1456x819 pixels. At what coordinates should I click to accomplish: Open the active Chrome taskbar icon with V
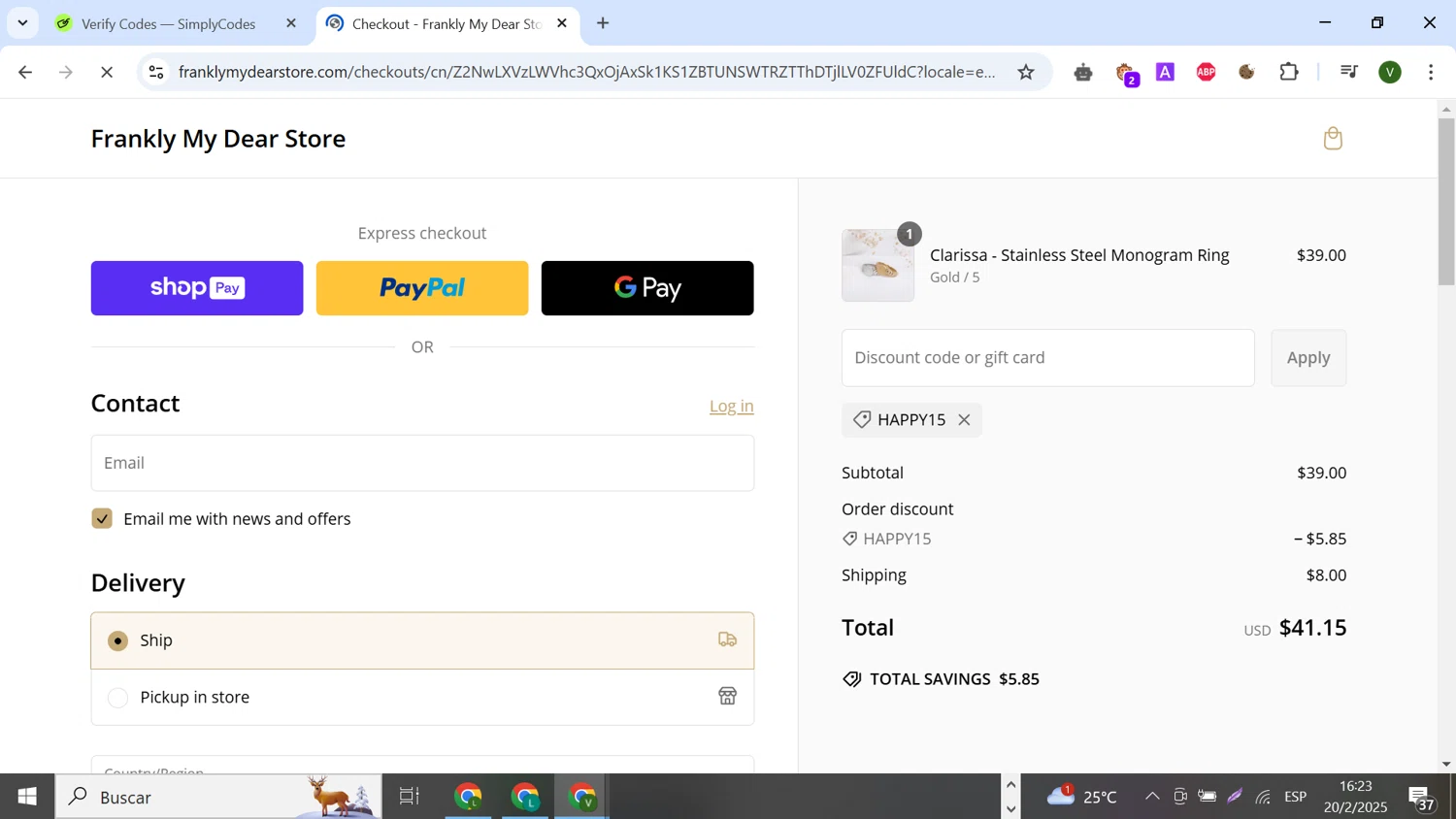pyautogui.click(x=582, y=797)
